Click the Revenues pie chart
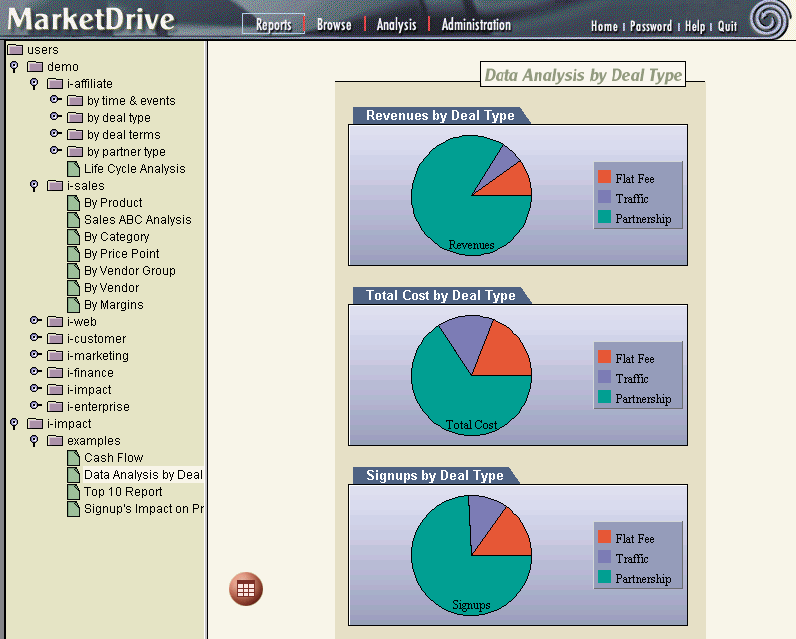The height and width of the screenshot is (639, 796). click(x=471, y=195)
